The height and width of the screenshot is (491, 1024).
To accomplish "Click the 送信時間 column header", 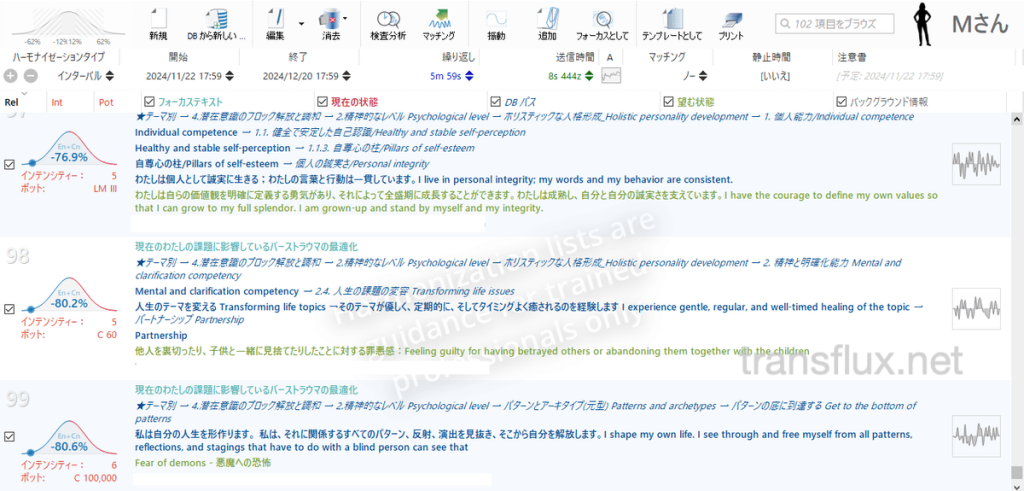I will coord(575,57).
